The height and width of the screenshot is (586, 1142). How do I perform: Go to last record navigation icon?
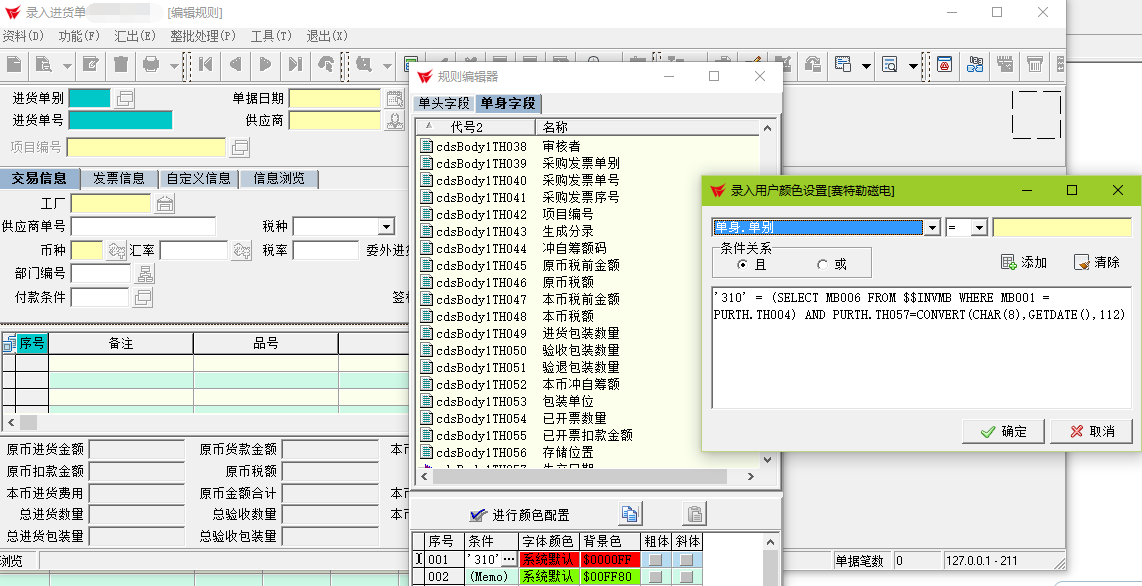(295, 65)
